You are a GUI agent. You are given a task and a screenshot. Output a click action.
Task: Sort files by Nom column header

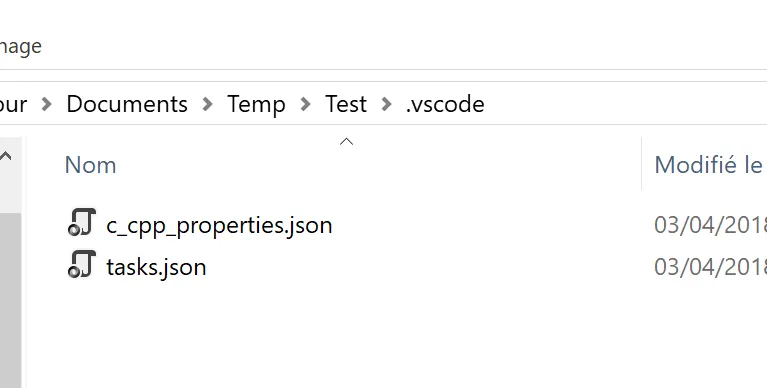click(x=90, y=165)
